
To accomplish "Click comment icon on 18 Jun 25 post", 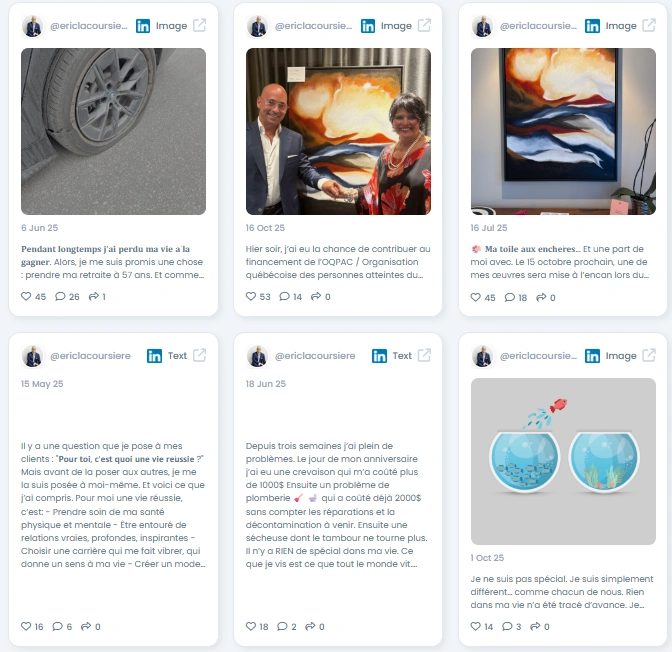I will 282,626.
